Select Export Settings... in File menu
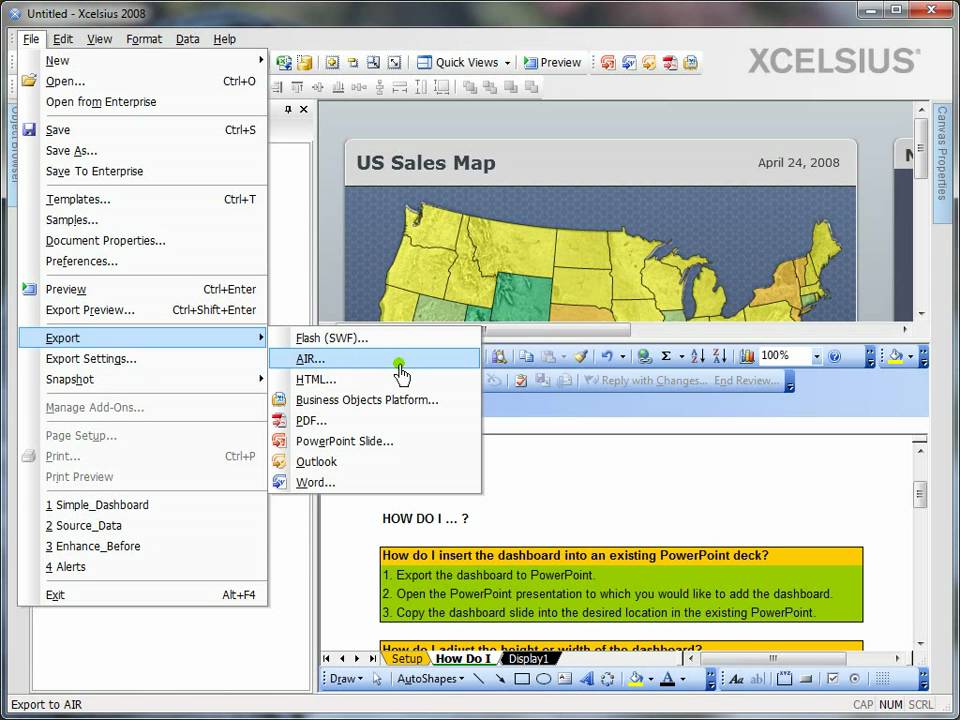The height and width of the screenshot is (720, 960). click(143, 359)
